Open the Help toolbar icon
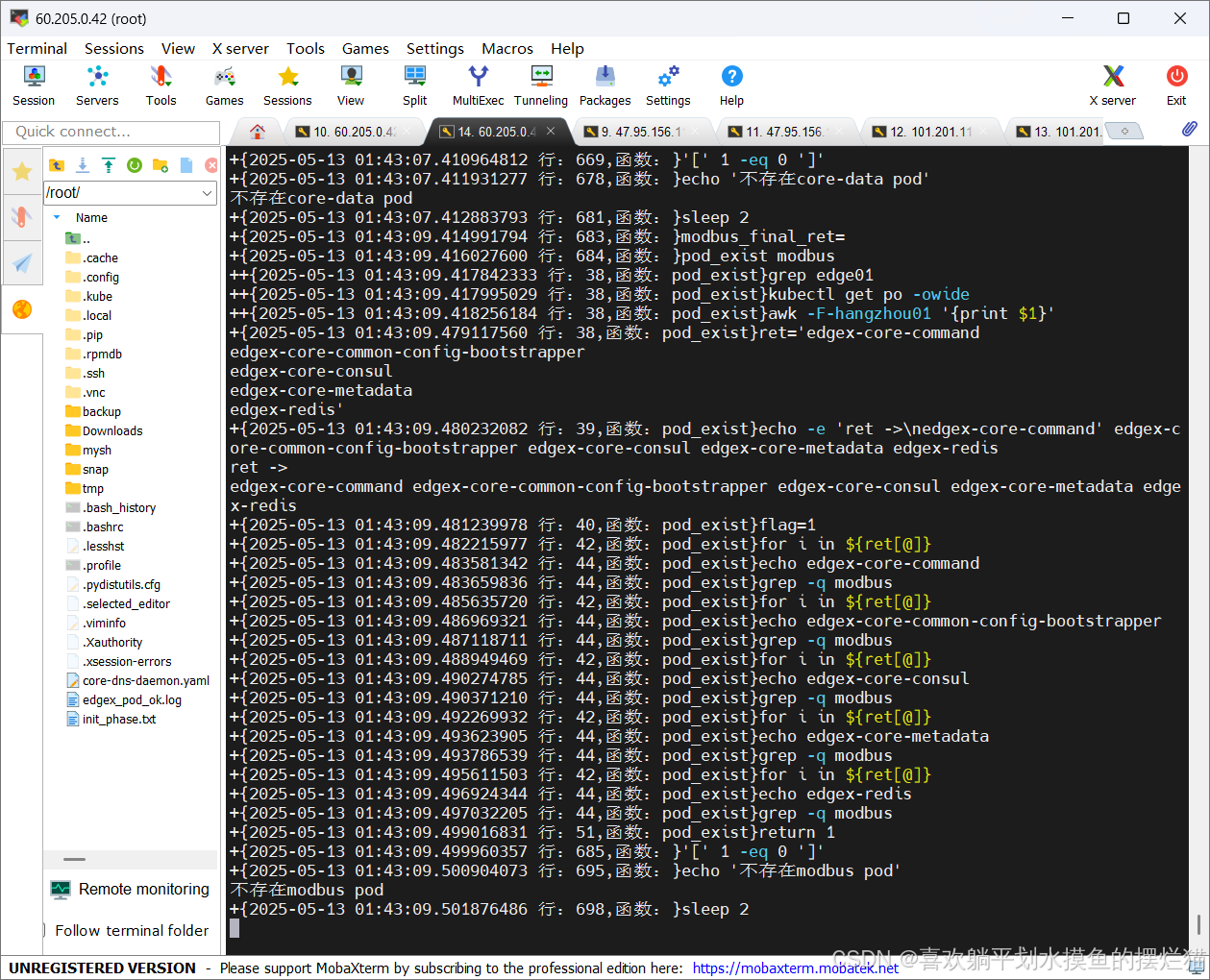This screenshot has height=980, width=1210. tap(731, 86)
